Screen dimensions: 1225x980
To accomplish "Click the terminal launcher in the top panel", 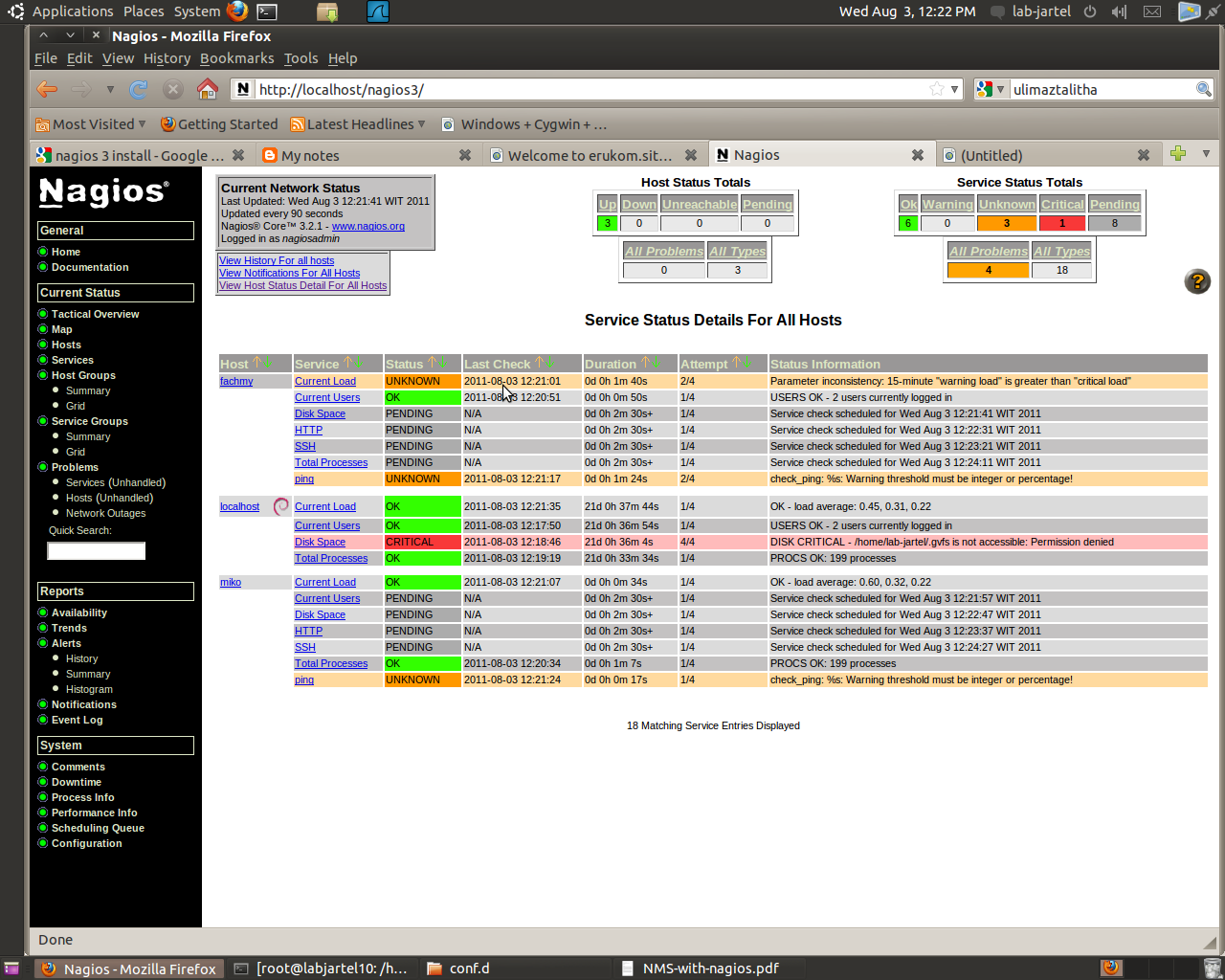I will point(268,11).
